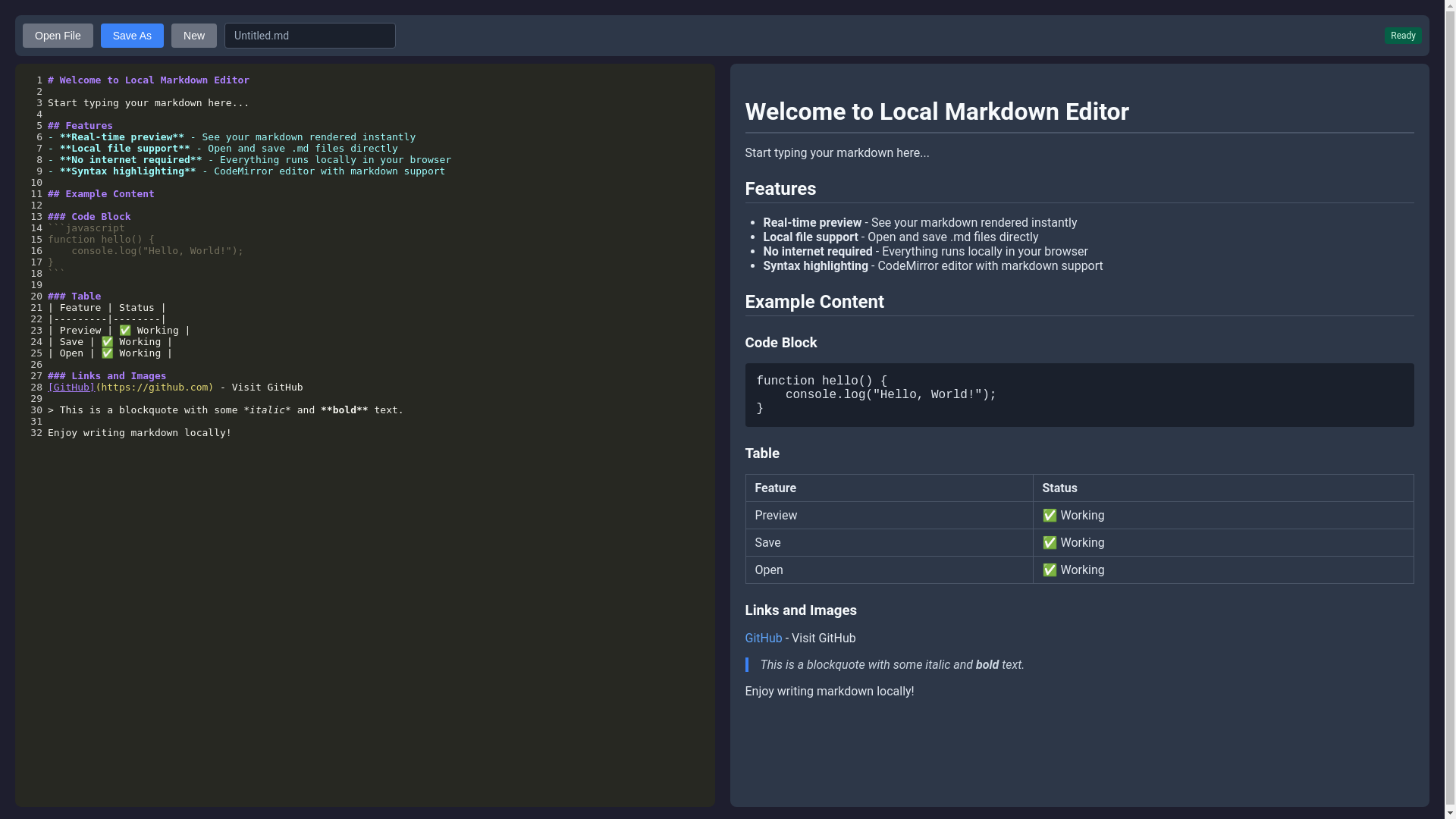Viewport: 1456px width, 819px height.
Task: Click the blockquote line in the editor
Action: click(x=225, y=410)
